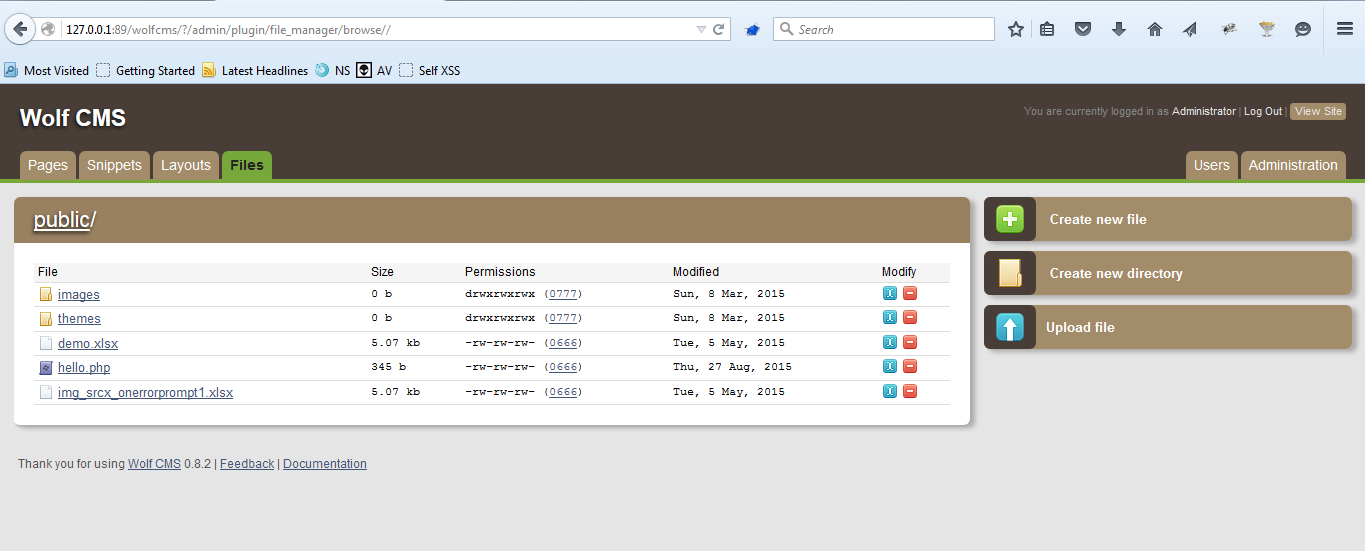The height and width of the screenshot is (551, 1365).
Task: Click delete icon for demo.xlsx
Action: (910, 342)
